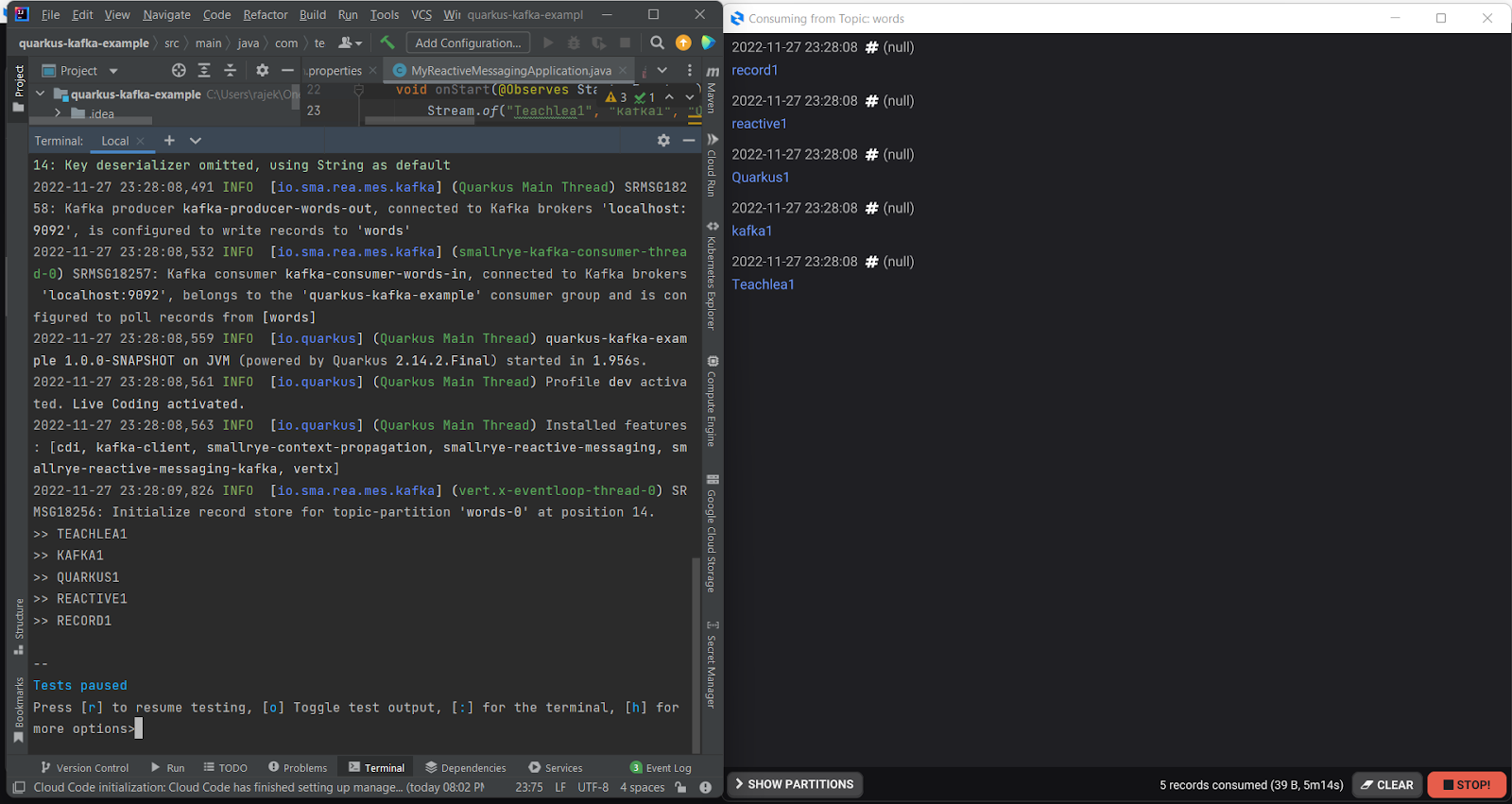Open terminal sessions dropdown chevron

pyautogui.click(x=196, y=140)
